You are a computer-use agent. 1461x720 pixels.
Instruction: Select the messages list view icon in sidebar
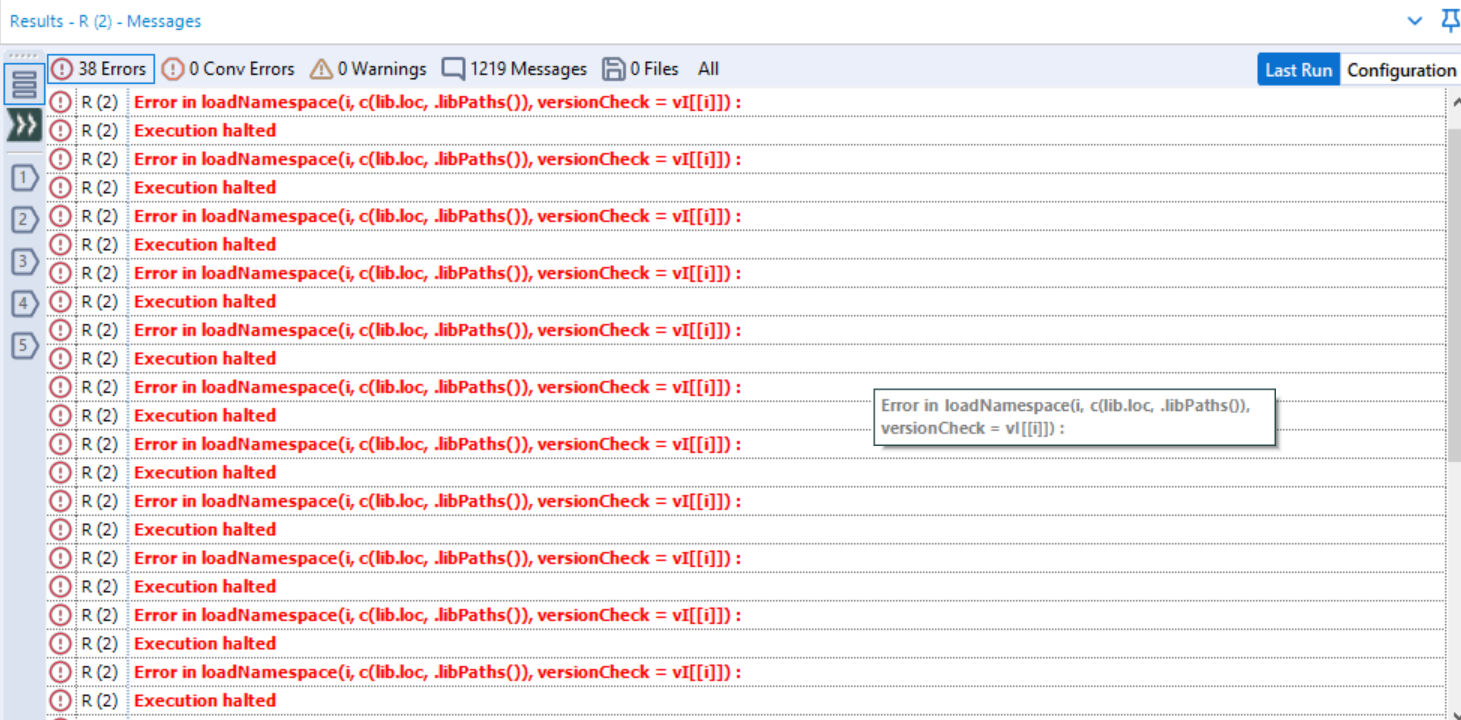22,82
